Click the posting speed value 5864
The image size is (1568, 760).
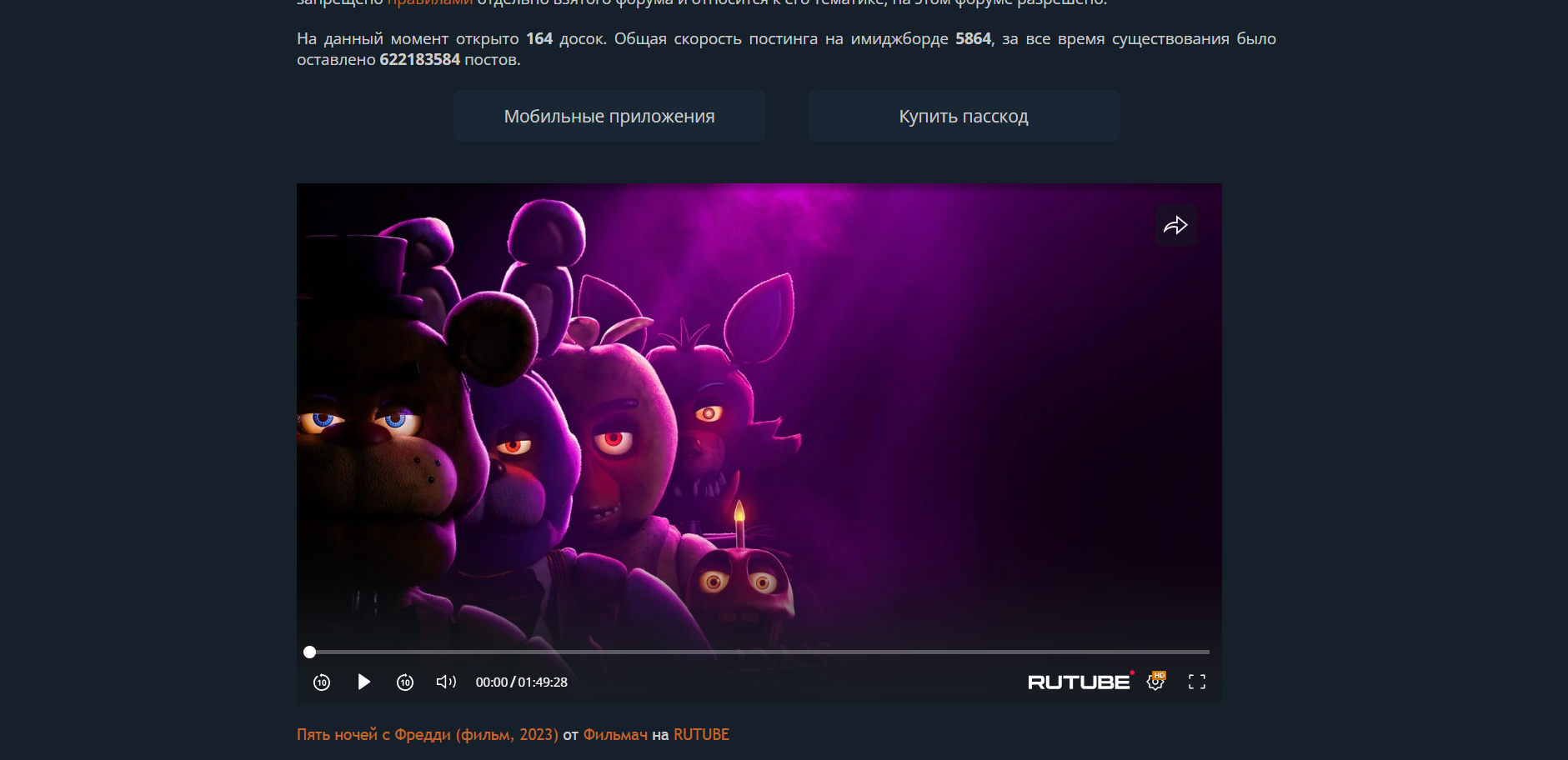pos(974,38)
